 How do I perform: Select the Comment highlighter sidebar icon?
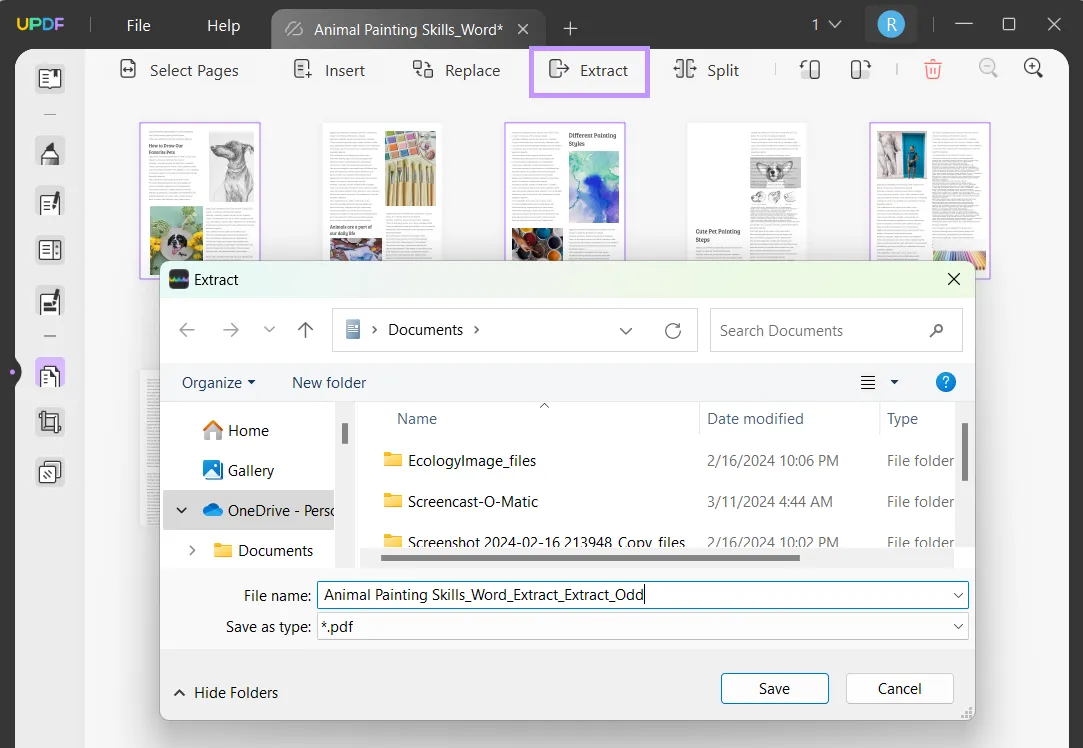coord(50,152)
